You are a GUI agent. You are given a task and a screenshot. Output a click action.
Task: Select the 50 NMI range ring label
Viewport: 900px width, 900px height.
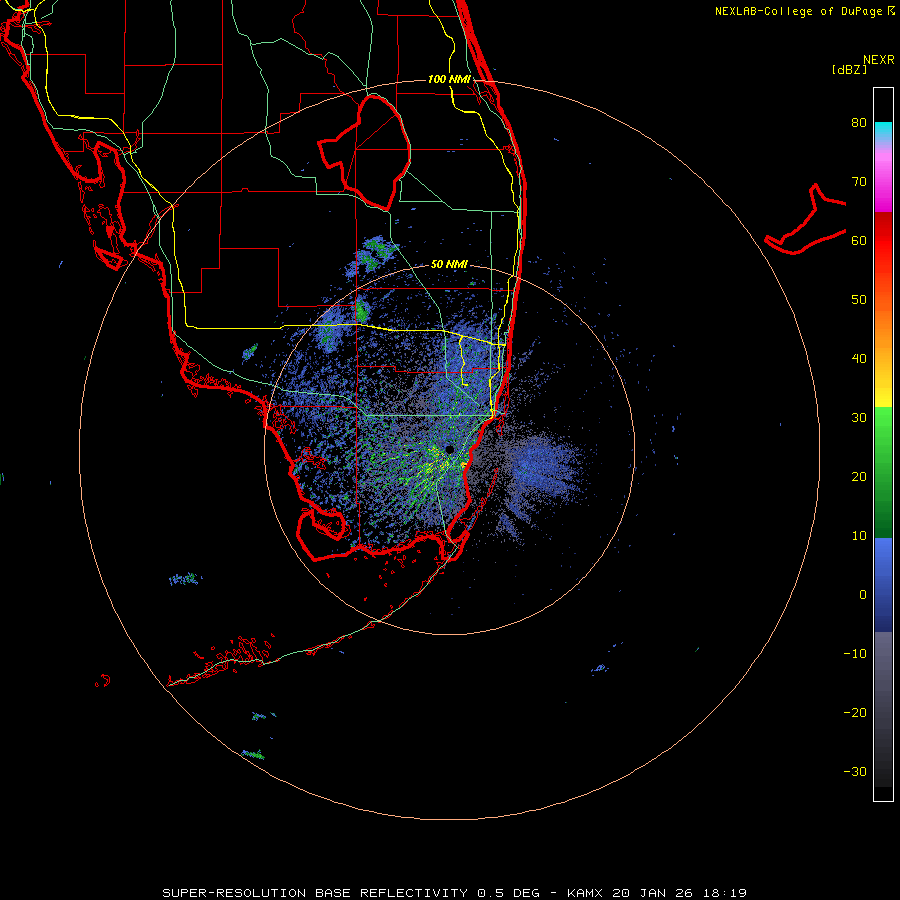449,264
